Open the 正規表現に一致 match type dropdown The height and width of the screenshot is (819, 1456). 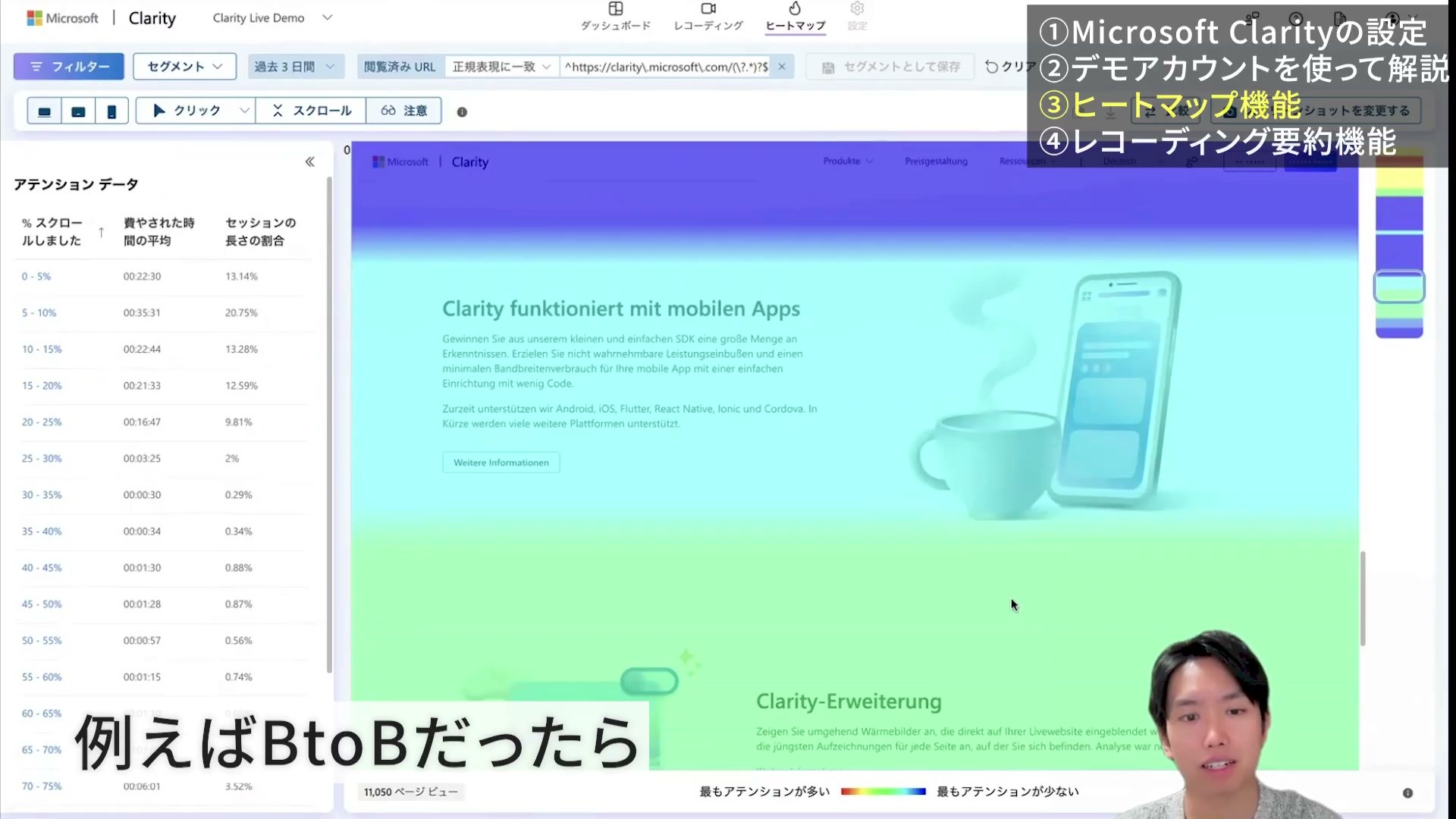click(501, 67)
